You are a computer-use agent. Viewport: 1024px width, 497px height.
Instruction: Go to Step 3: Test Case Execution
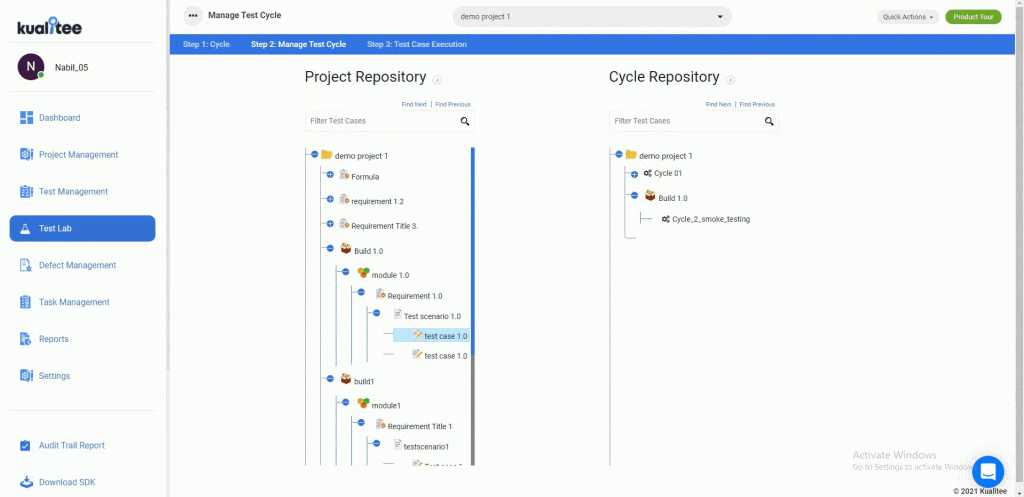[x=417, y=44]
